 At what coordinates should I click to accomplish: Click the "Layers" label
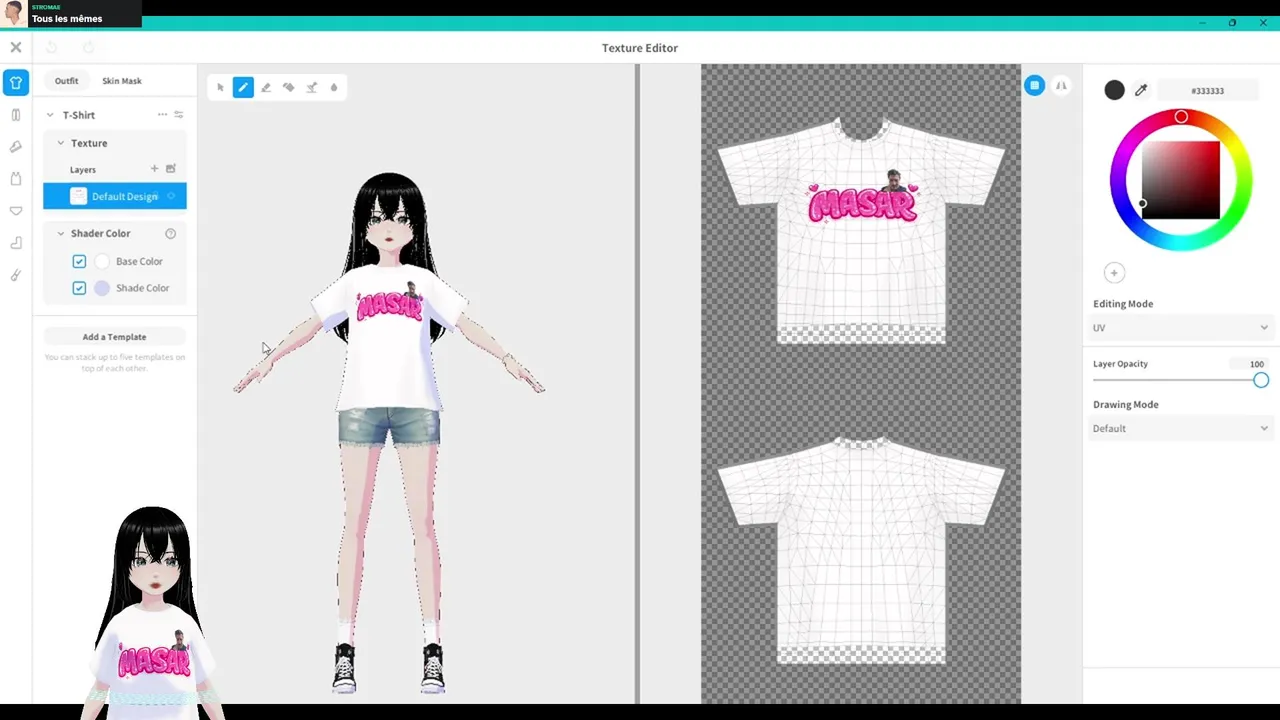pos(83,170)
